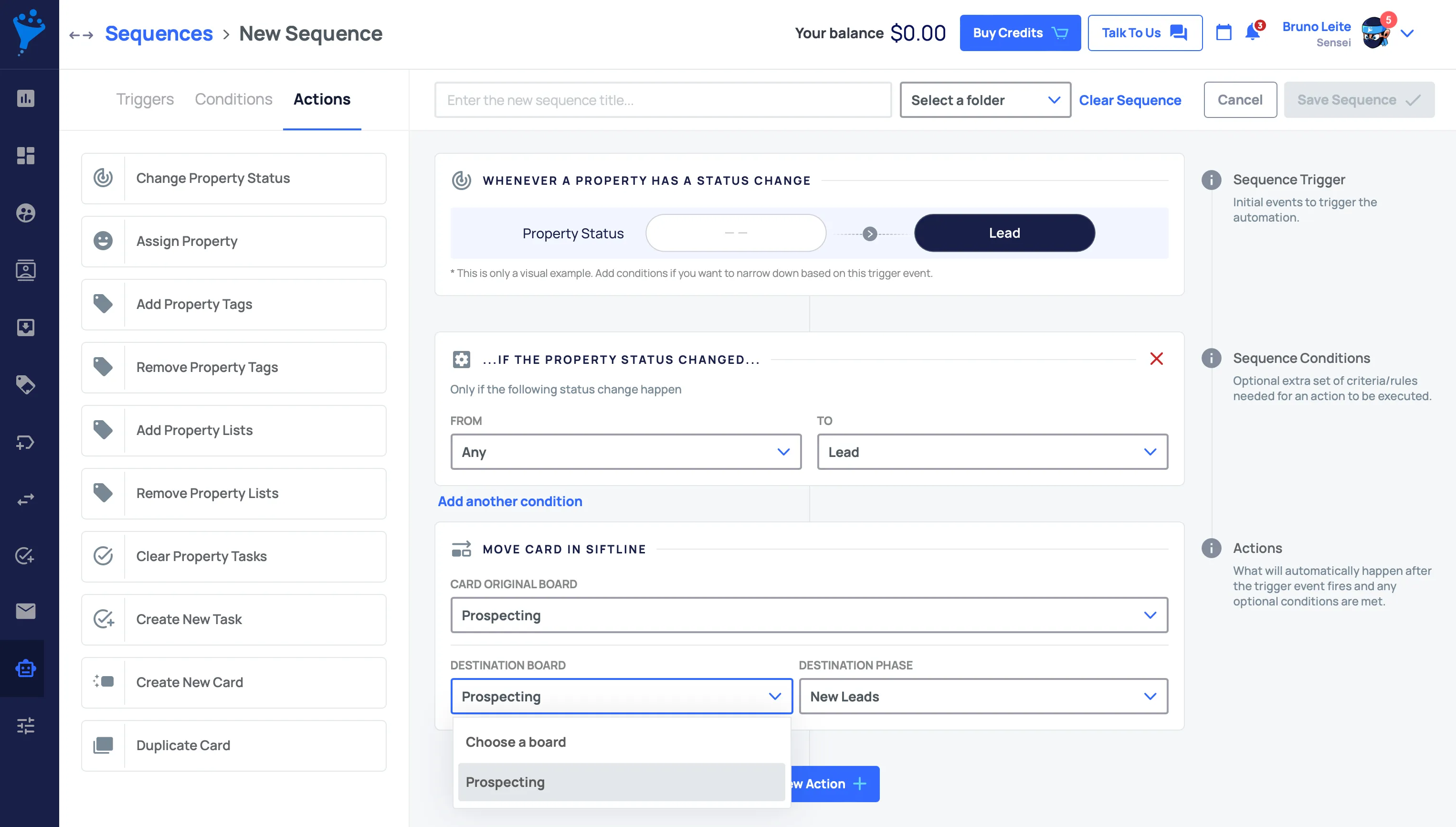Click the calendar icon in header
Screen dimensions: 1456x827
[1224, 32]
